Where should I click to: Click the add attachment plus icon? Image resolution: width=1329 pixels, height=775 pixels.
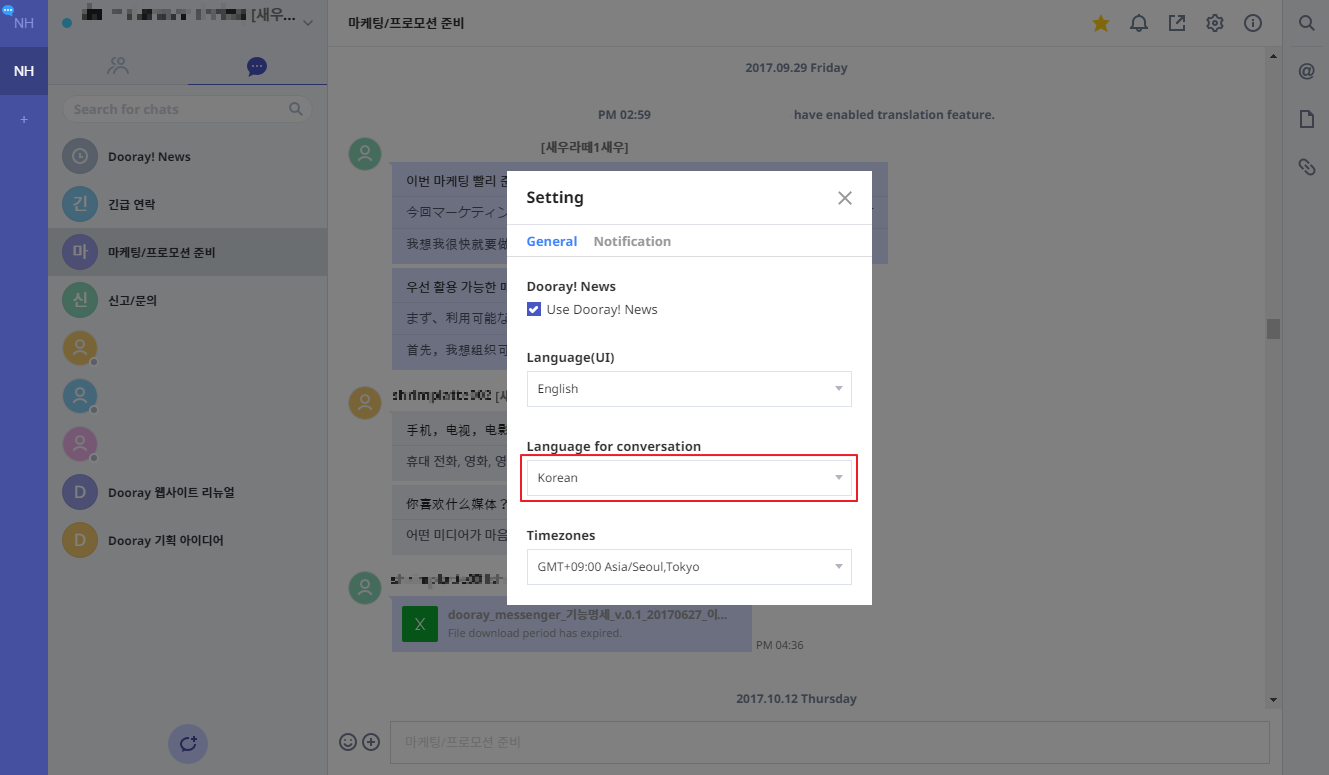(371, 742)
